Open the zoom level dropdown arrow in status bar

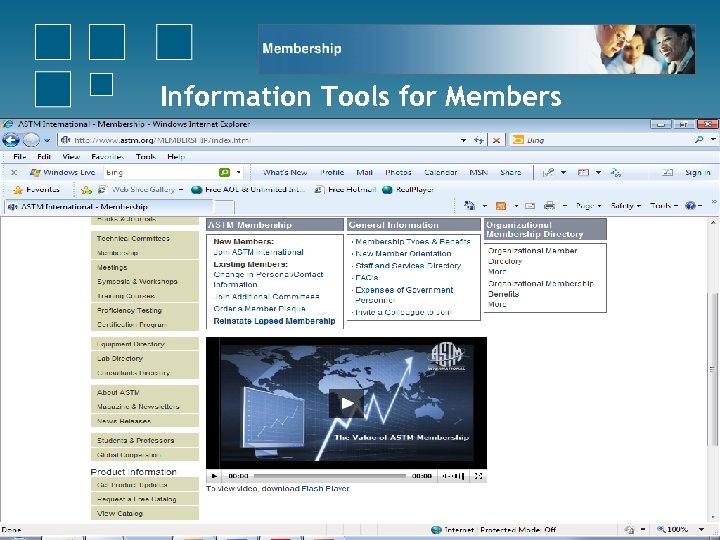coord(701,529)
